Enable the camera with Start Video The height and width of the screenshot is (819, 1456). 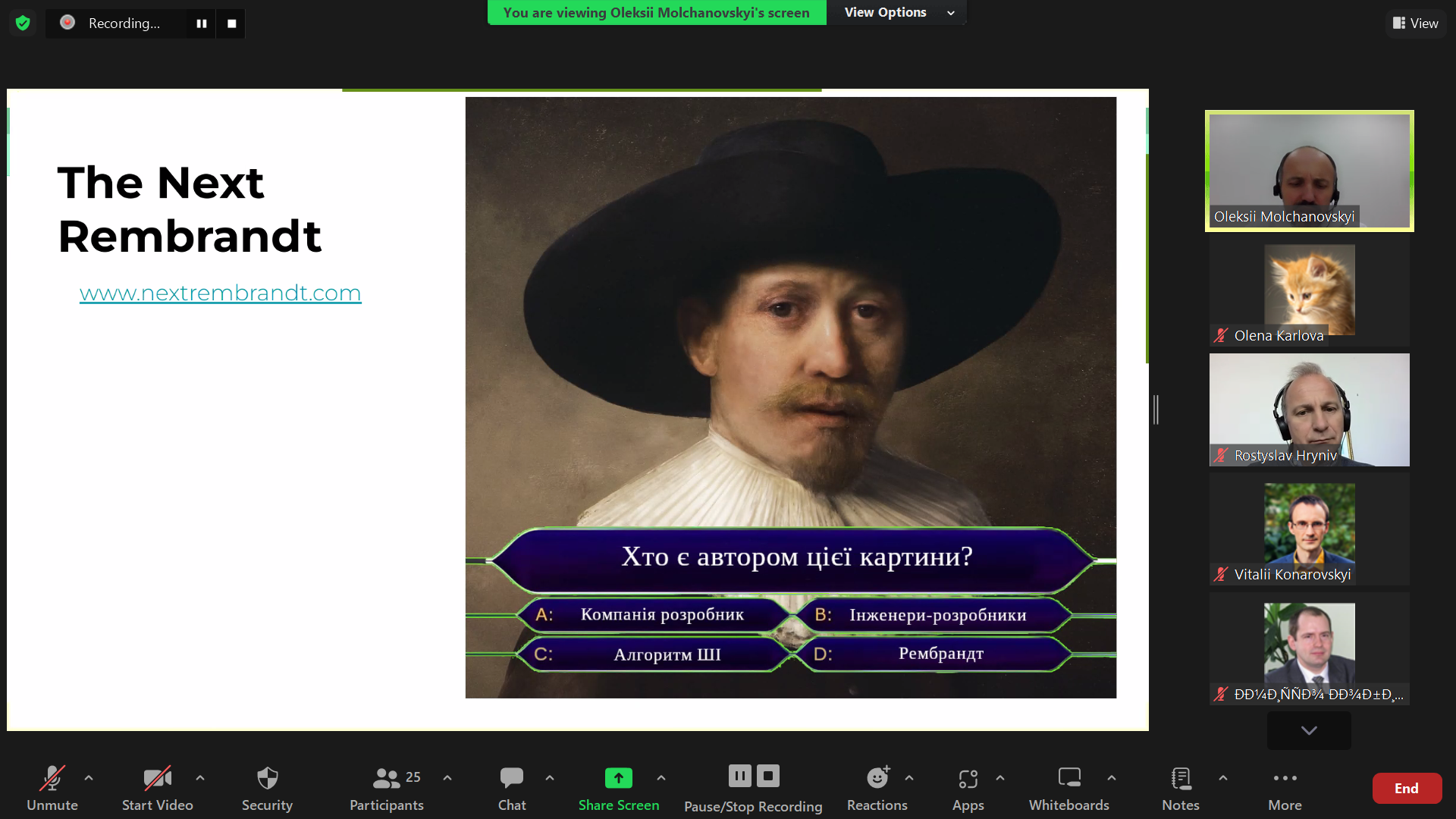pos(158,789)
